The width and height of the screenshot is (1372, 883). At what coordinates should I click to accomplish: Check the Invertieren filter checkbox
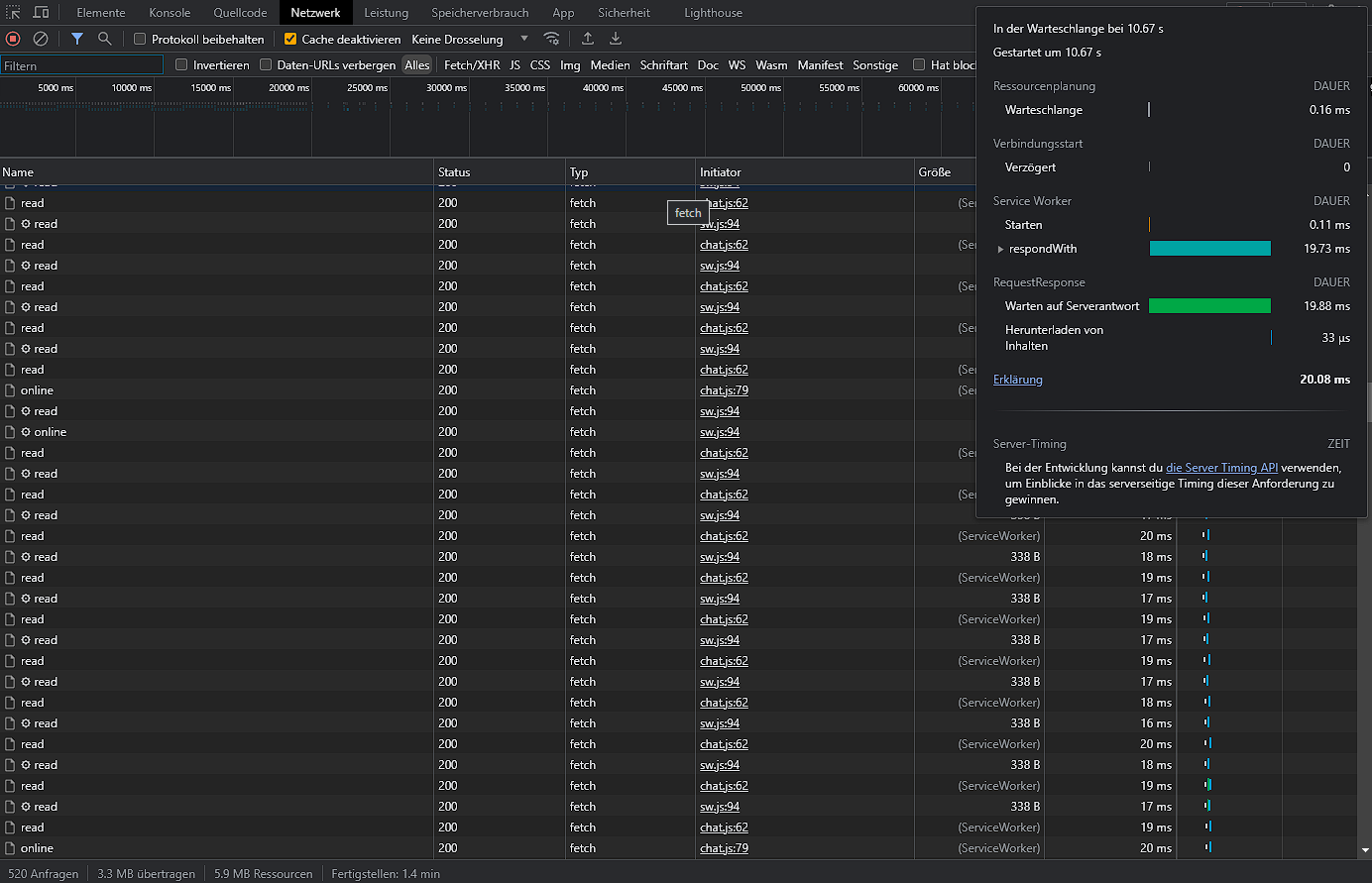point(181,65)
